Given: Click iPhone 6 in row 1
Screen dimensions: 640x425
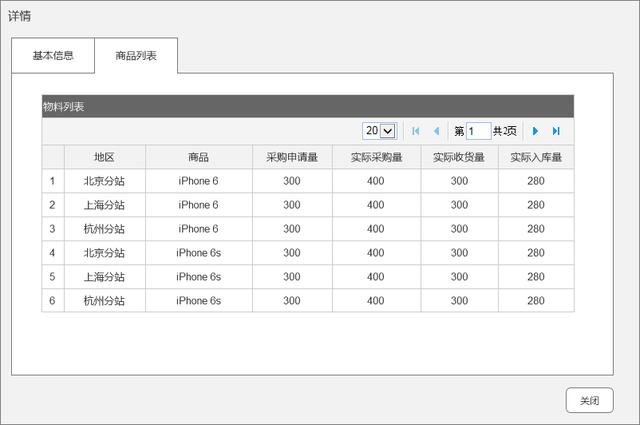Looking at the screenshot, I should click(198, 181).
